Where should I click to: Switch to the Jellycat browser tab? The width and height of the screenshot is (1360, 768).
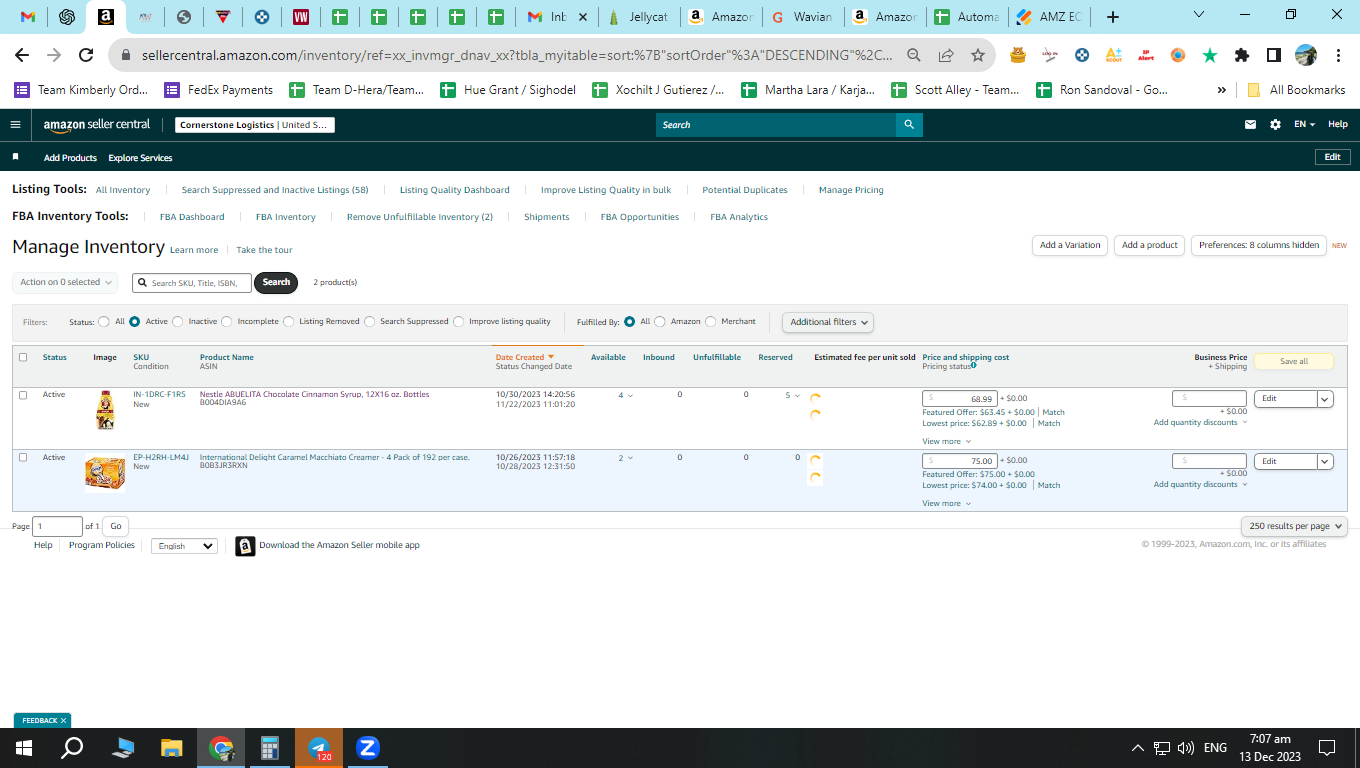(638, 17)
